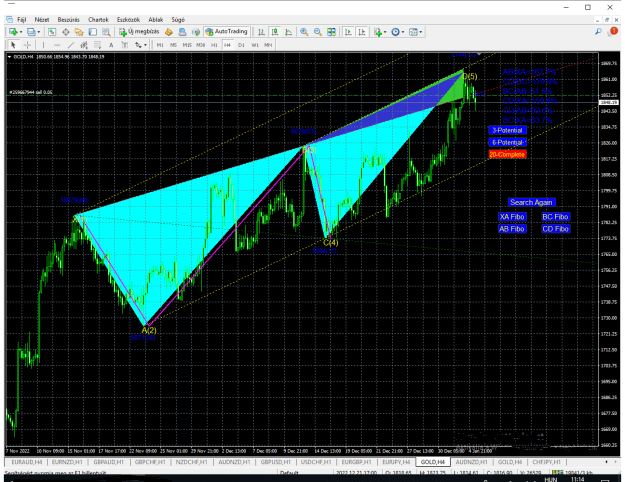This screenshot has height=482, width=625.
Task: Open the Beszúrás menu
Action: (x=68, y=20)
